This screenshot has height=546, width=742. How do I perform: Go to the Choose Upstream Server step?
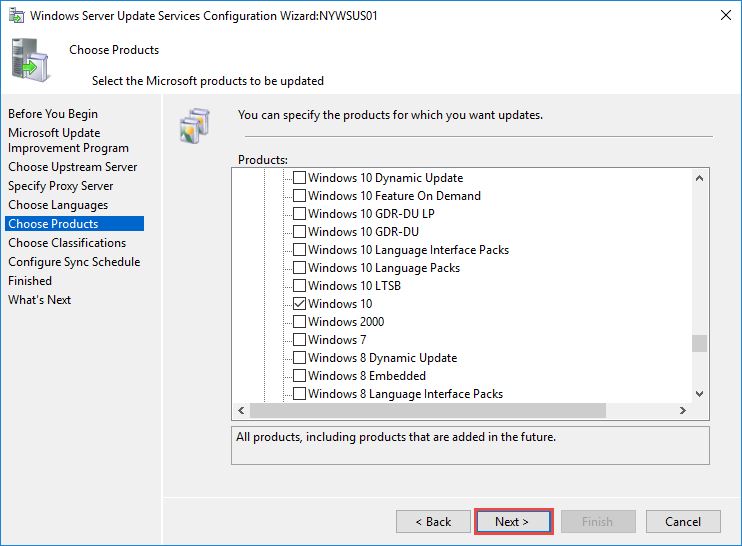click(x=72, y=167)
